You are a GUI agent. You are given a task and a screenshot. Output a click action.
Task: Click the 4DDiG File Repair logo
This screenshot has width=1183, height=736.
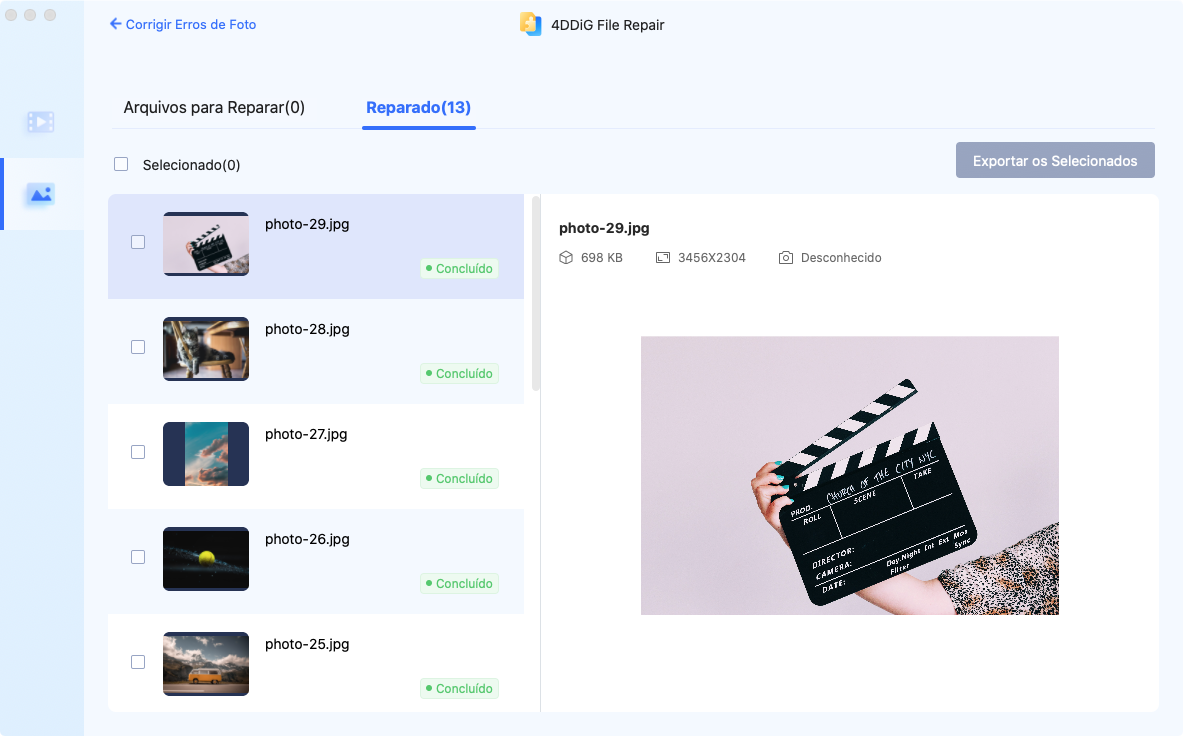pyautogui.click(x=530, y=24)
